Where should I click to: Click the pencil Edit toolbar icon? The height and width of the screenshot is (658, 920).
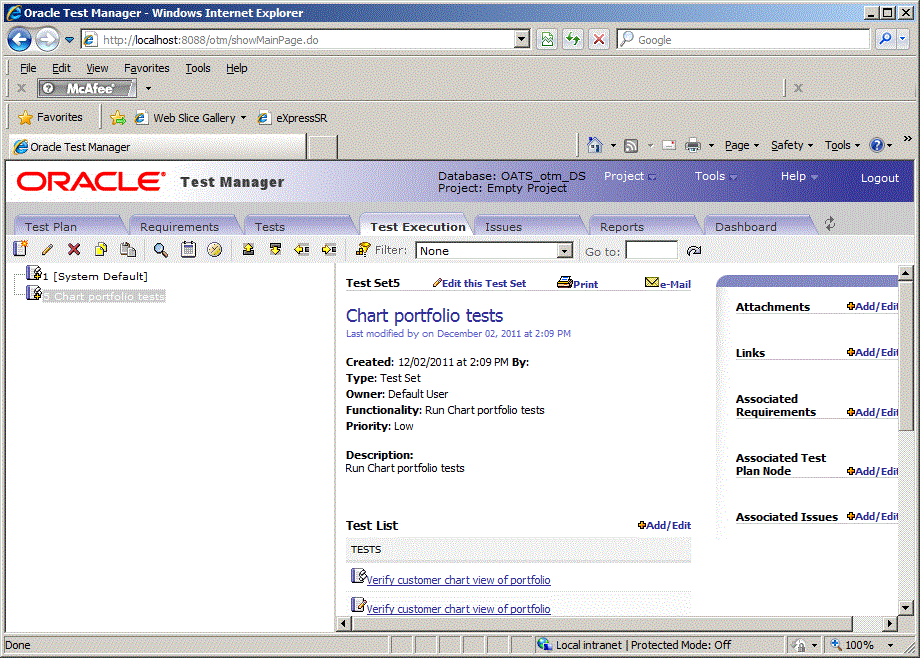pyautogui.click(x=48, y=249)
